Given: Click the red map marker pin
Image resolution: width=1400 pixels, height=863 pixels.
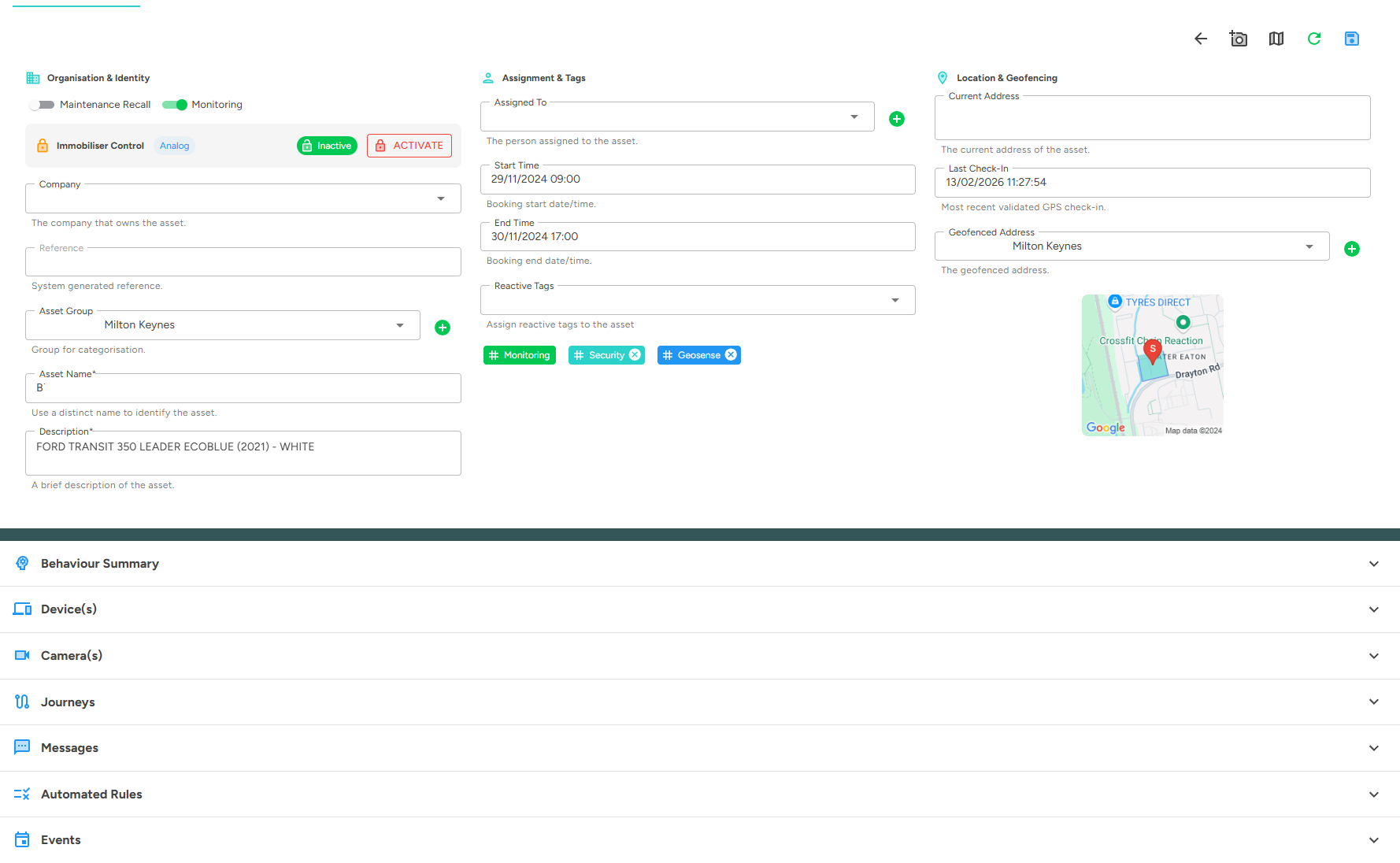Looking at the screenshot, I should pyautogui.click(x=1153, y=352).
